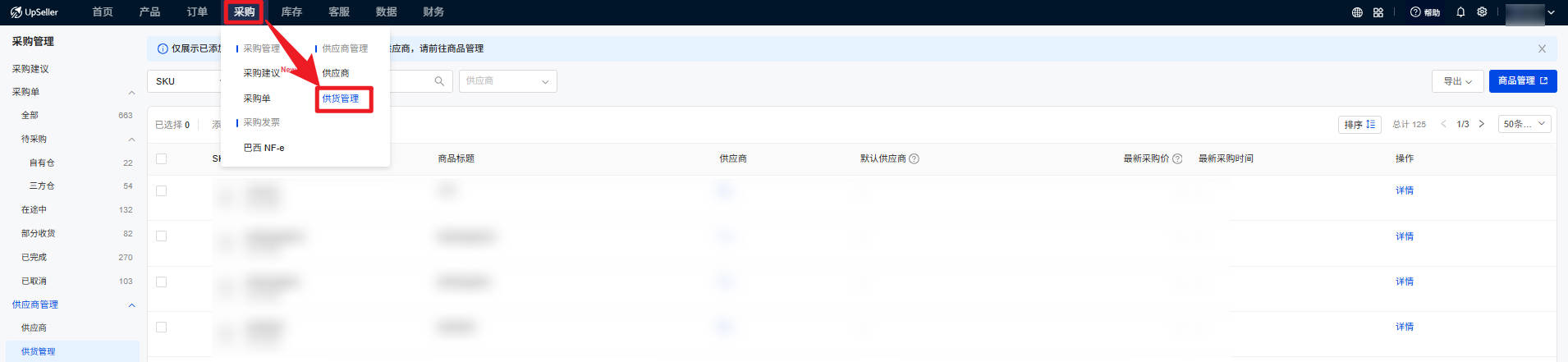The image size is (1568, 362).
Task: Select 在途中 in the sidebar
Action: point(34,210)
